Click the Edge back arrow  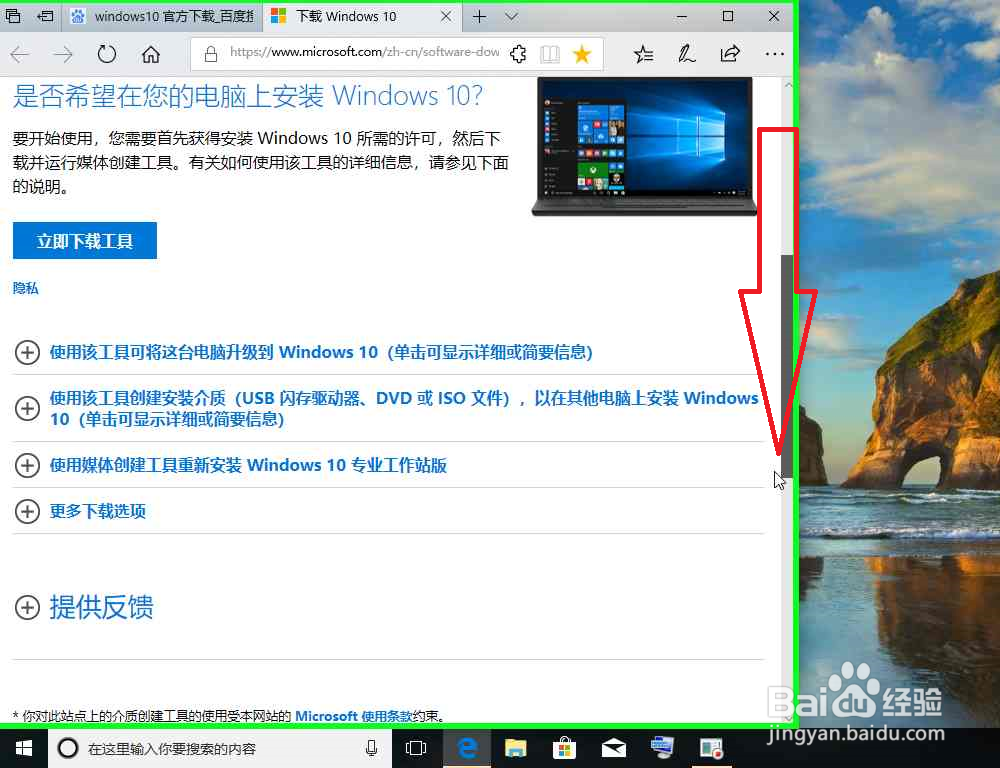pyautogui.click(x=20, y=55)
